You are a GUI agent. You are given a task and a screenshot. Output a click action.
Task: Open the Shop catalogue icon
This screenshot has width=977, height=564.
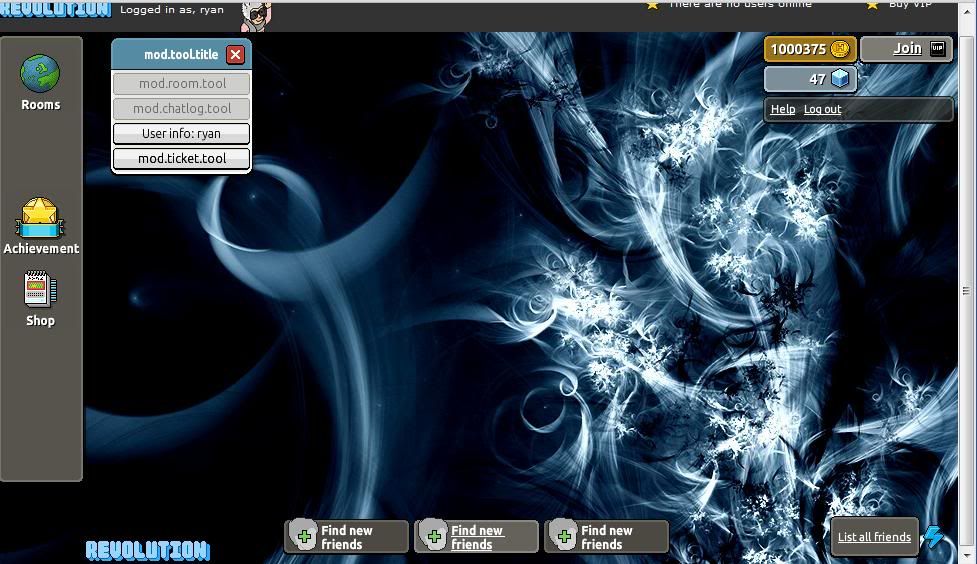pos(40,290)
